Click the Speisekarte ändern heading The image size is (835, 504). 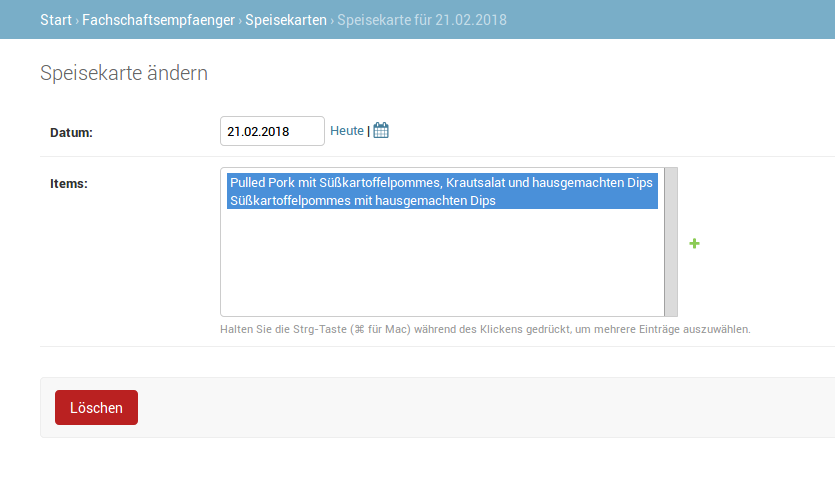[124, 73]
